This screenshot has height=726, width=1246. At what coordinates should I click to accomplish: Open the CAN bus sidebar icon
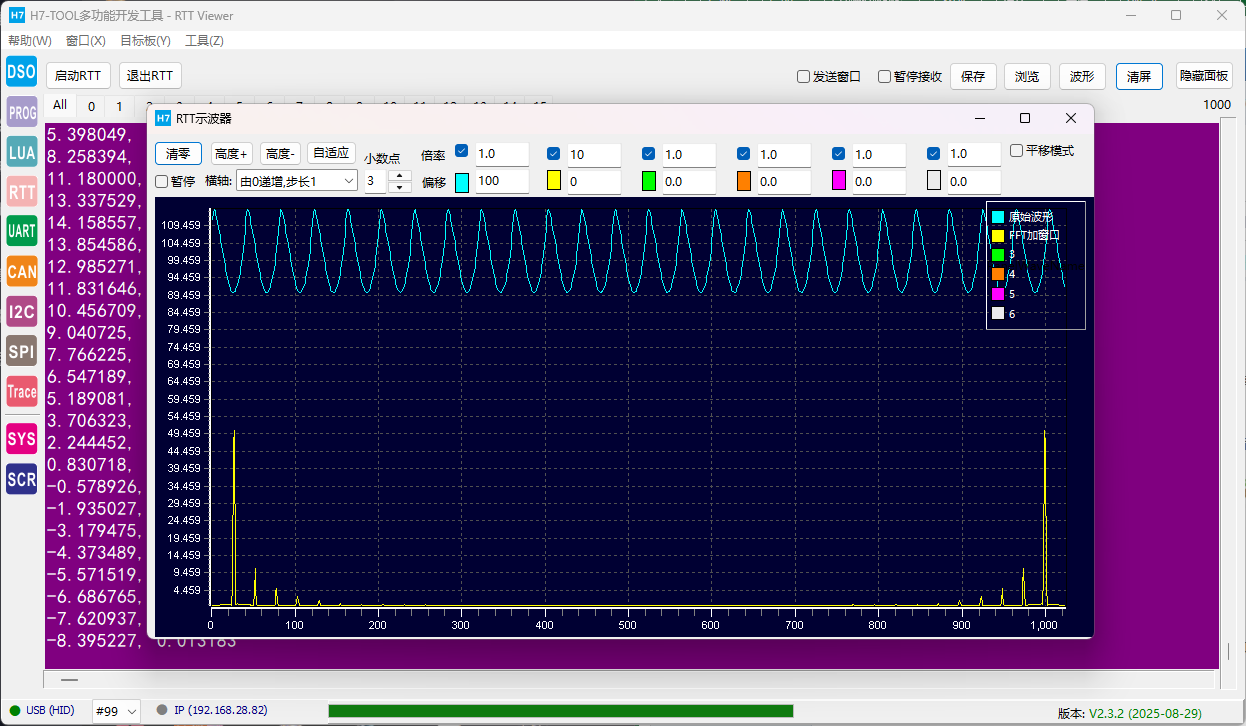21,271
